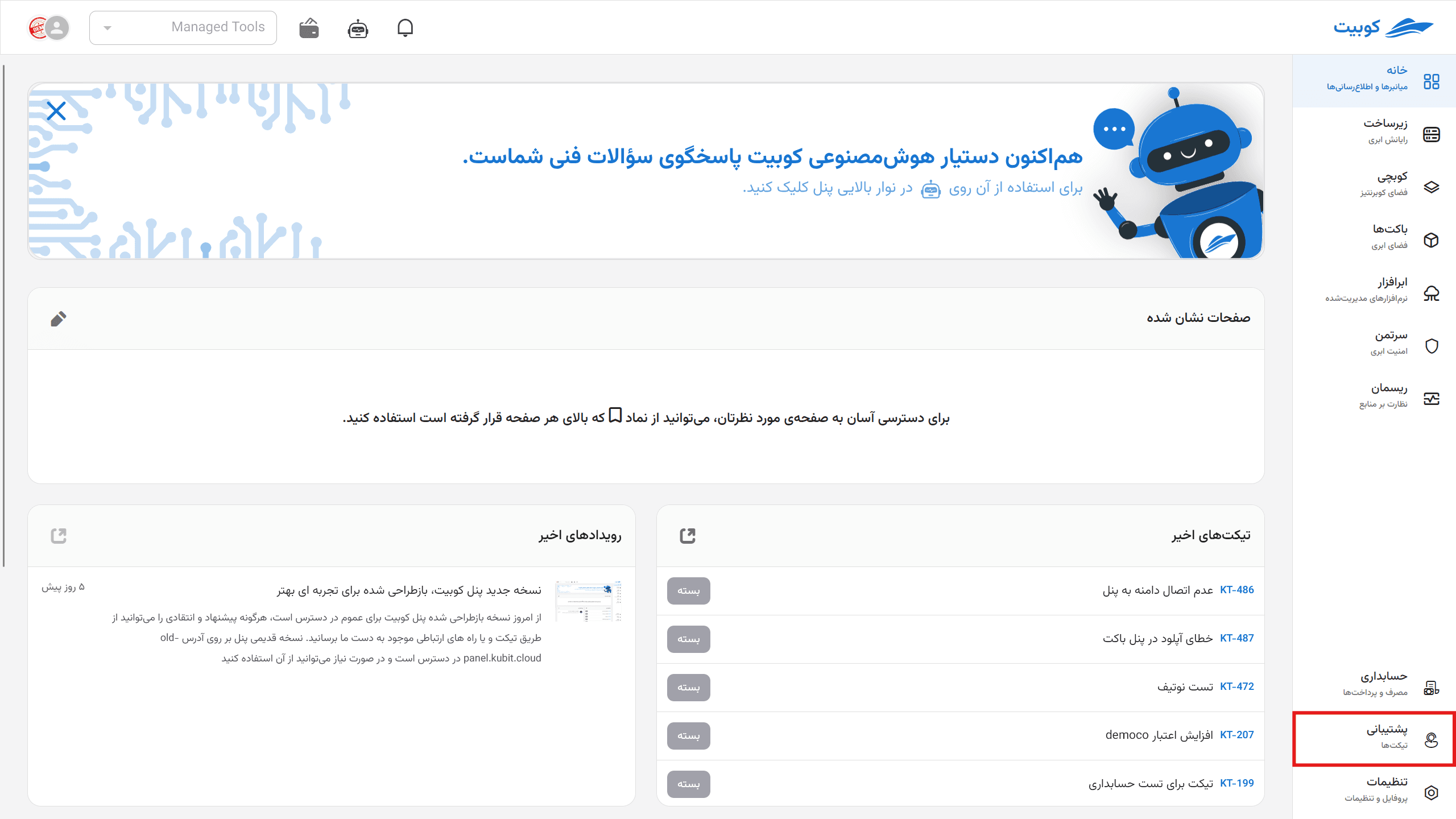Open the wallet icon in top bar
The height and width of the screenshot is (819, 1456).
[309, 28]
